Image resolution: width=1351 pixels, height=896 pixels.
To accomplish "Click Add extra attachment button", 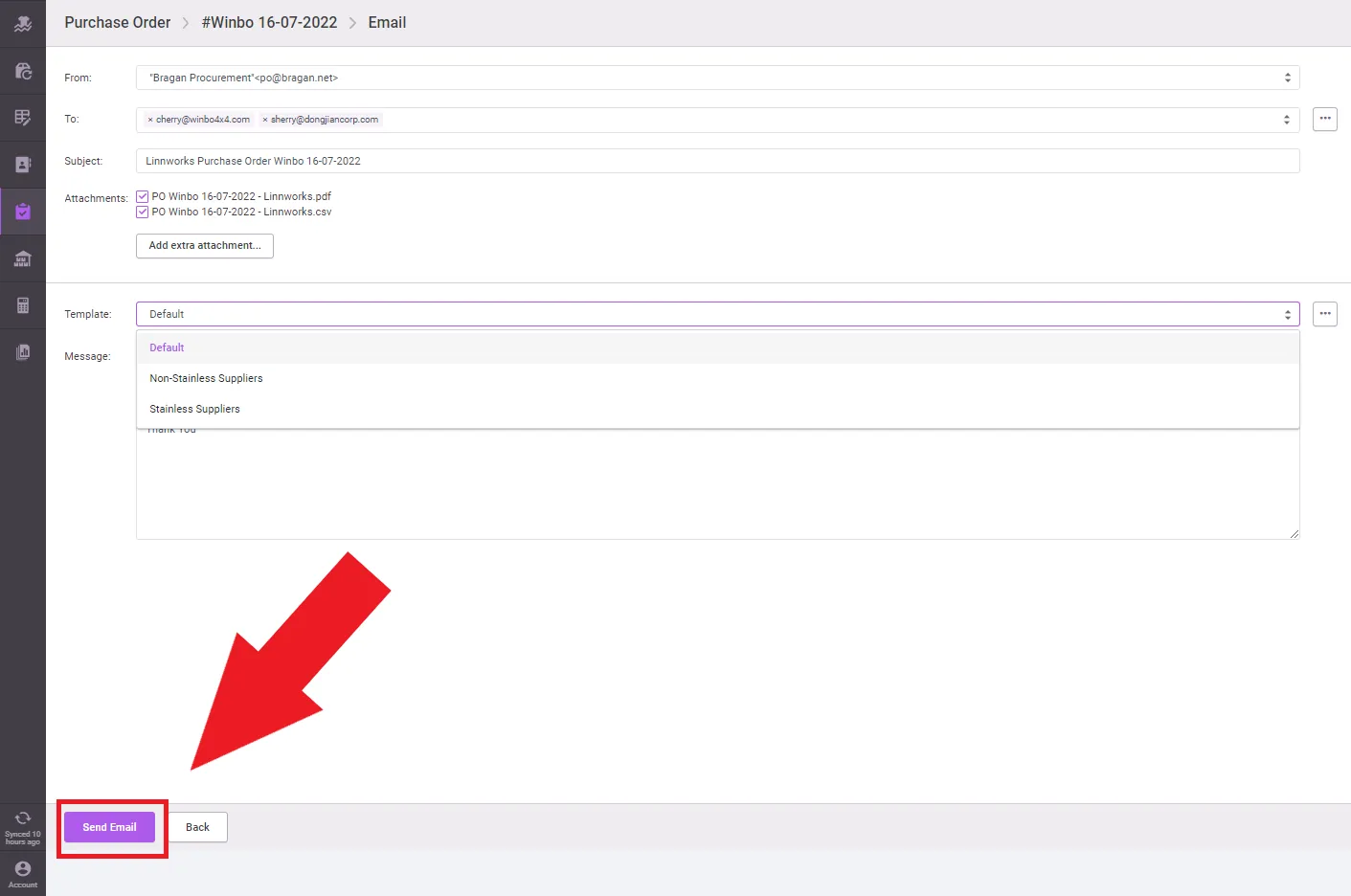I will 205,246.
